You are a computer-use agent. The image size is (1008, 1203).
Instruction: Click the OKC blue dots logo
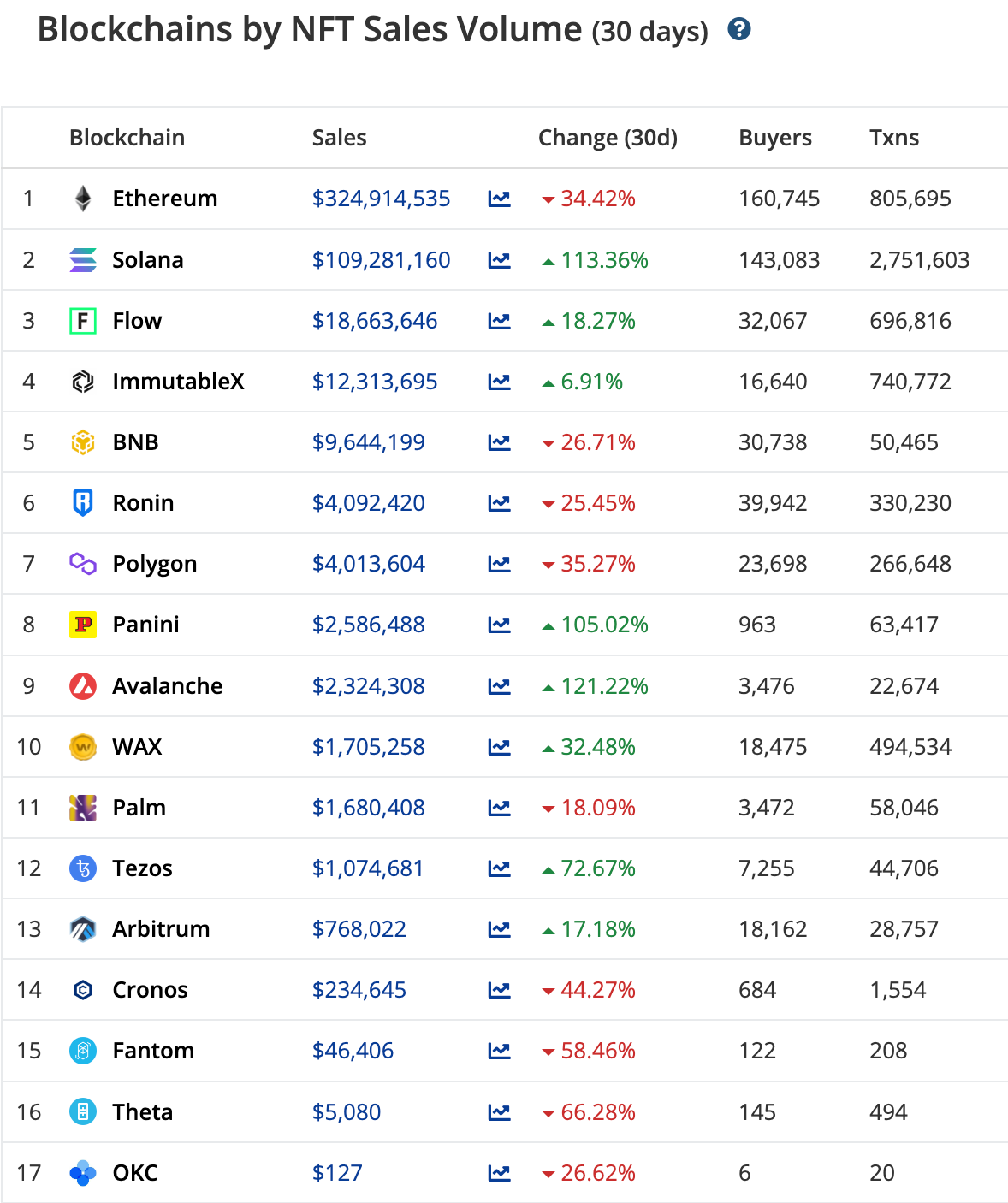click(x=83, y=1173)
